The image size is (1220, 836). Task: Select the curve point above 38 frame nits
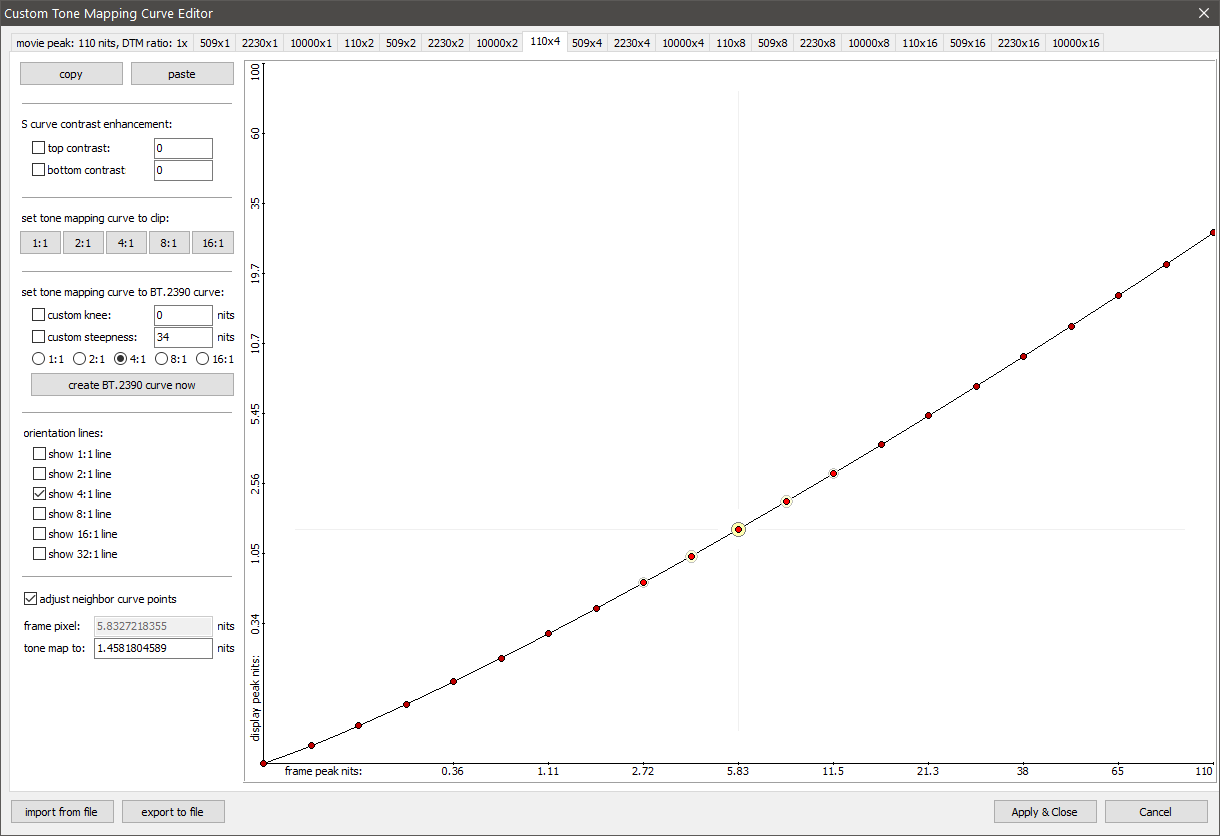(x=1023, y=356)
